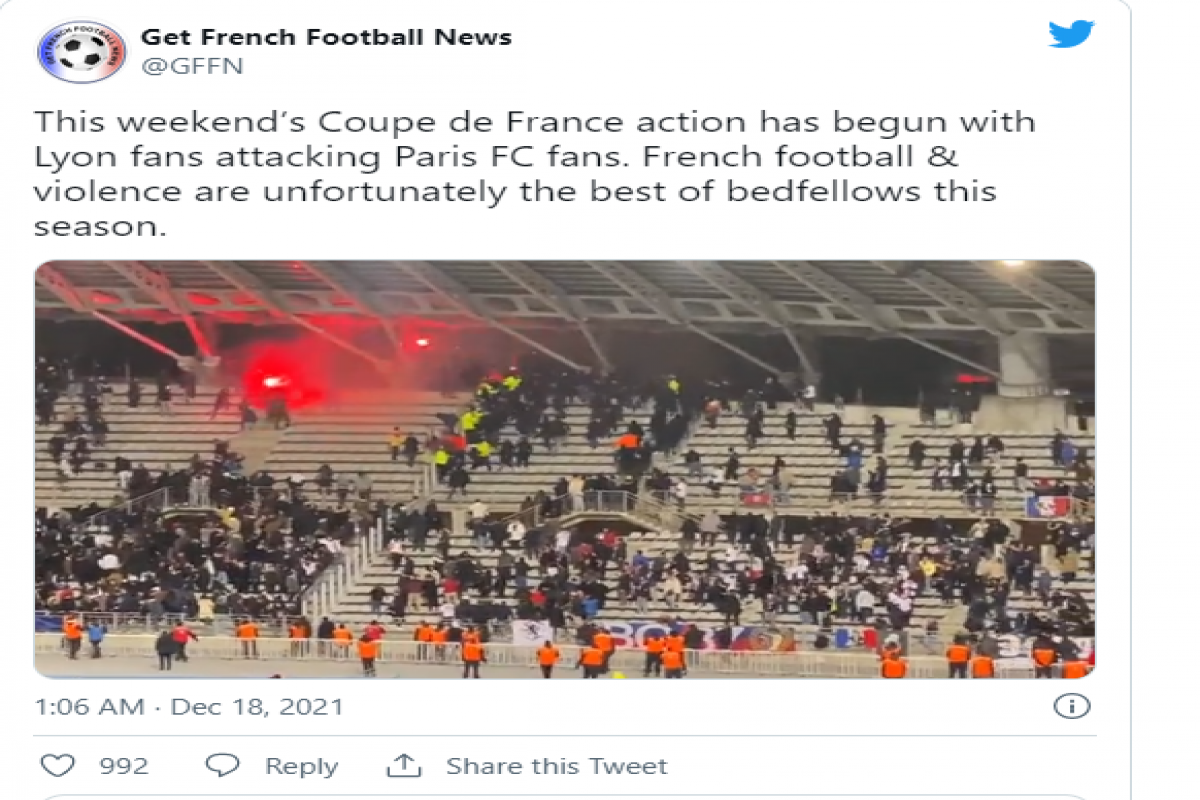
Task: Open the @GFFN handle link
Action: [192, 67]
